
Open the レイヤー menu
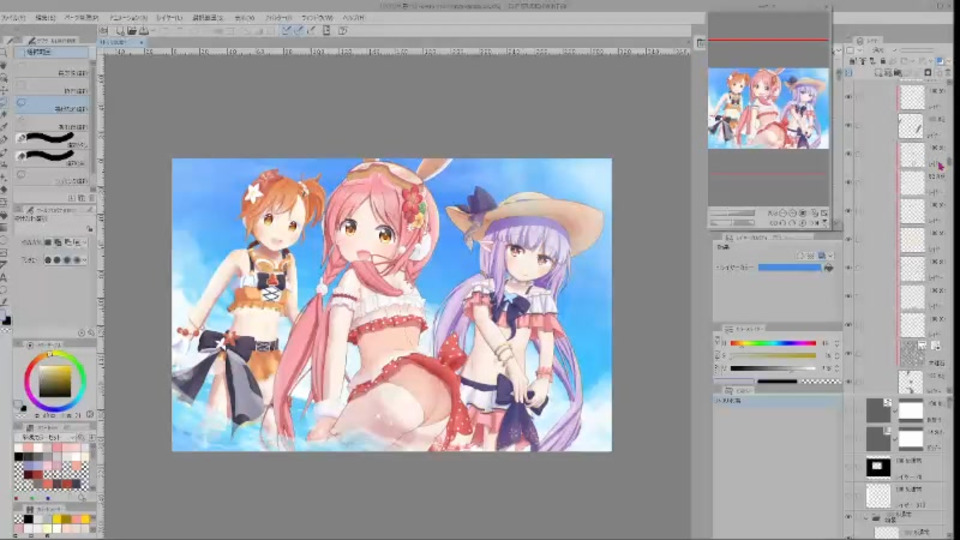click(x=169, y=18)
